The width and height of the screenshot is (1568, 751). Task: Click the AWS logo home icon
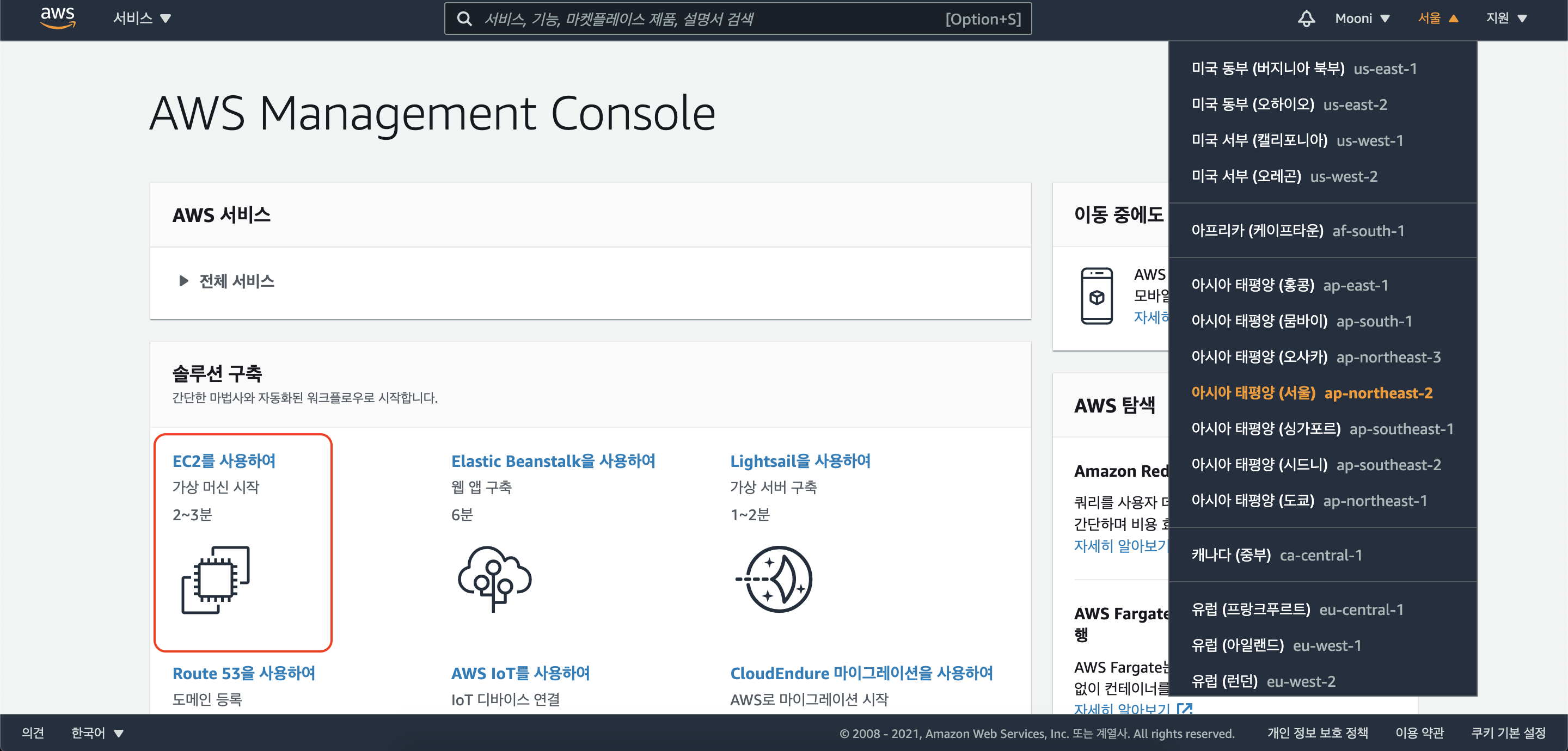pyautogui.click(x=58, y=17)
